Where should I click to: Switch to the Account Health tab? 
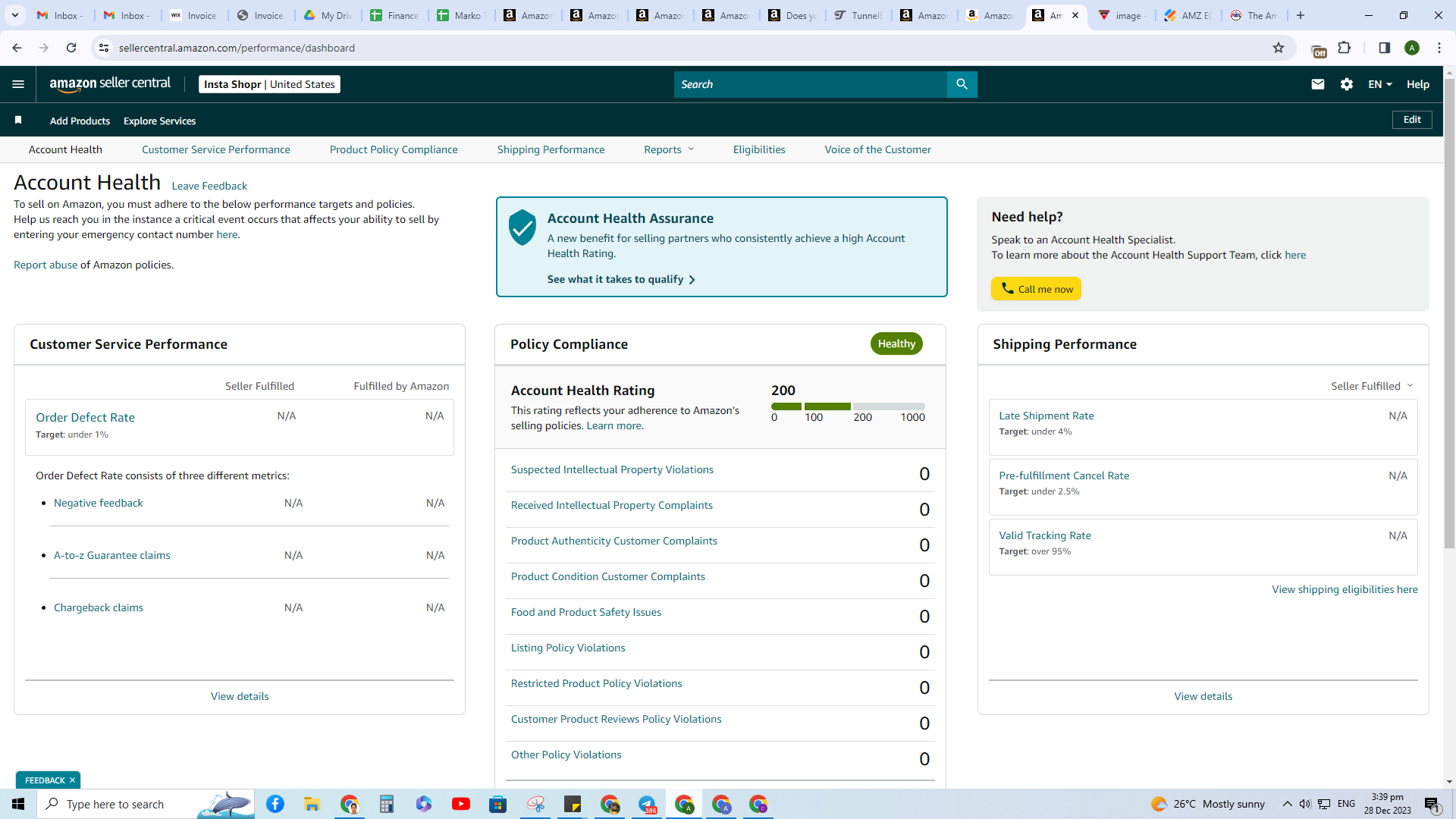pyautogui.click(x=65, y=149)
